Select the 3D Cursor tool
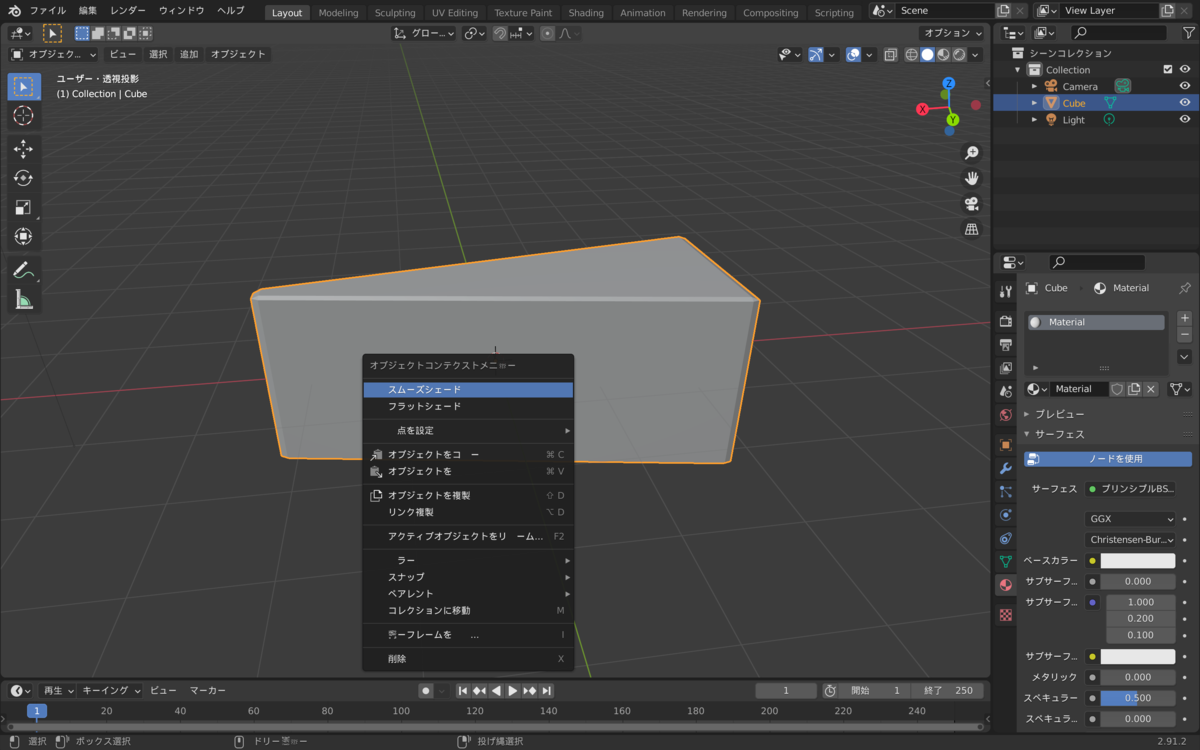Viewport: 1200px width, 750px height. (x=23, y=116)
